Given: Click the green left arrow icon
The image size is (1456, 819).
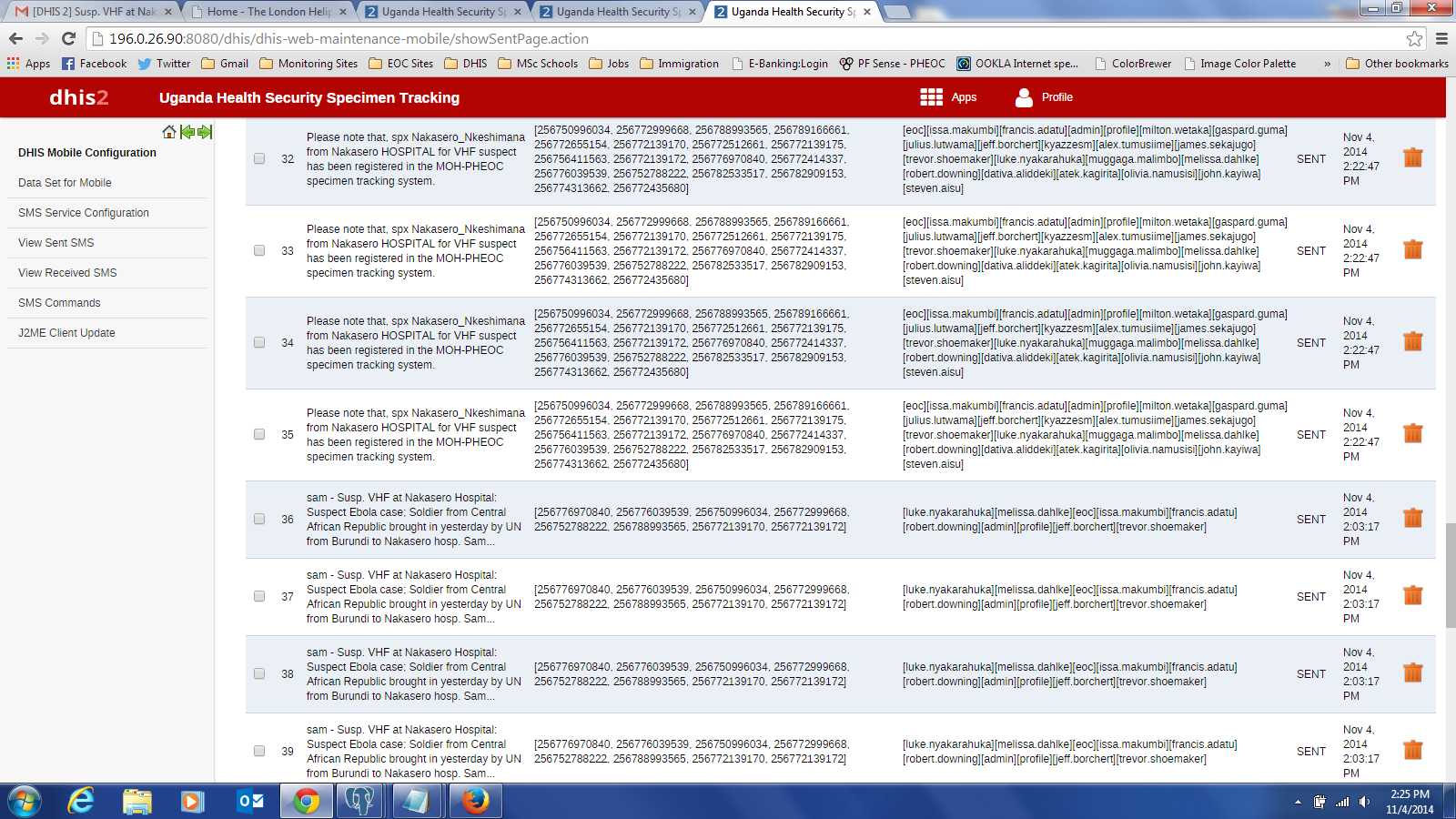Looking at the screenshot, I should click(187, 132).
